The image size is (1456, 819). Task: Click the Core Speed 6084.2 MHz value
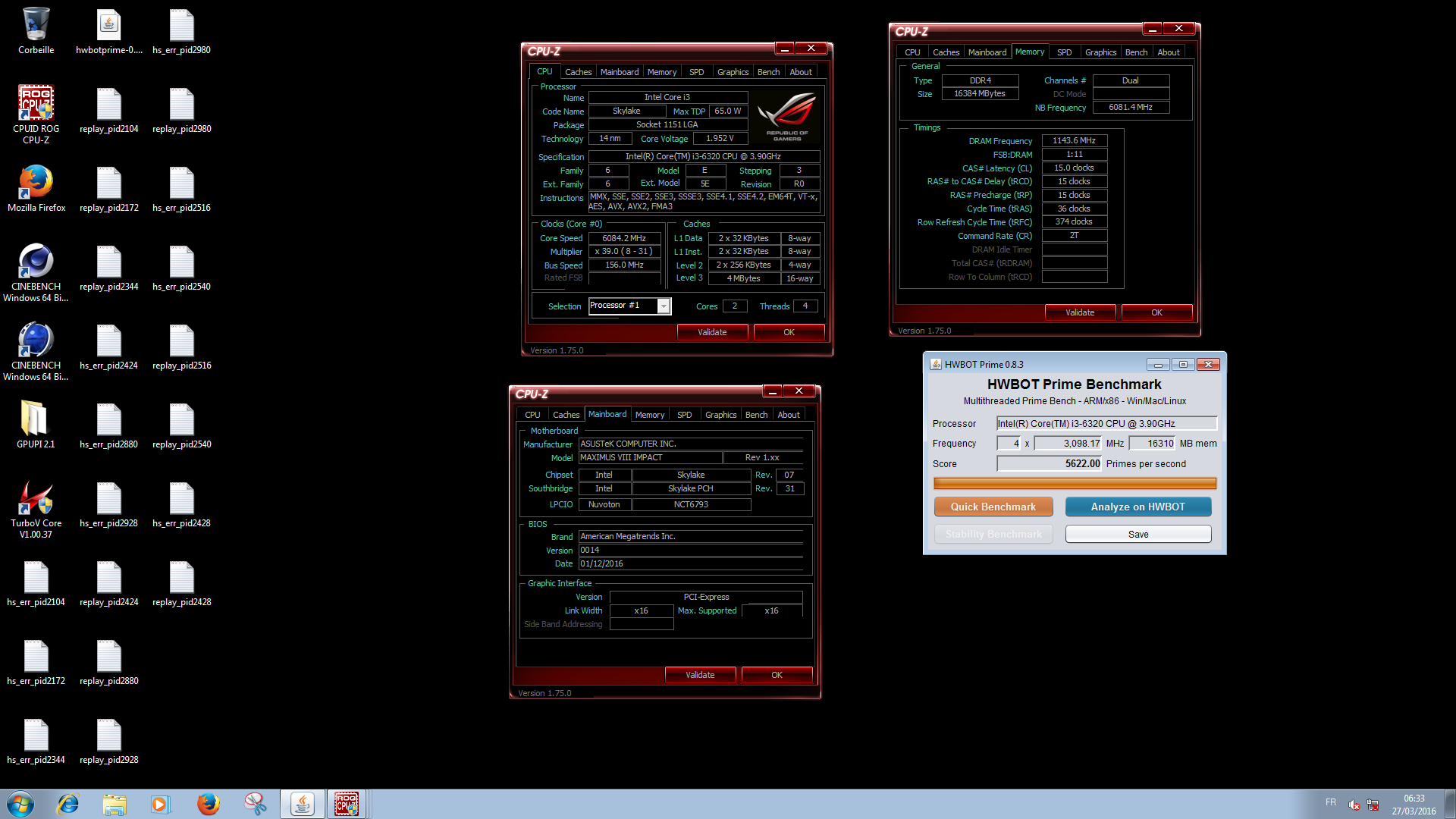click(x=624, y=238)
